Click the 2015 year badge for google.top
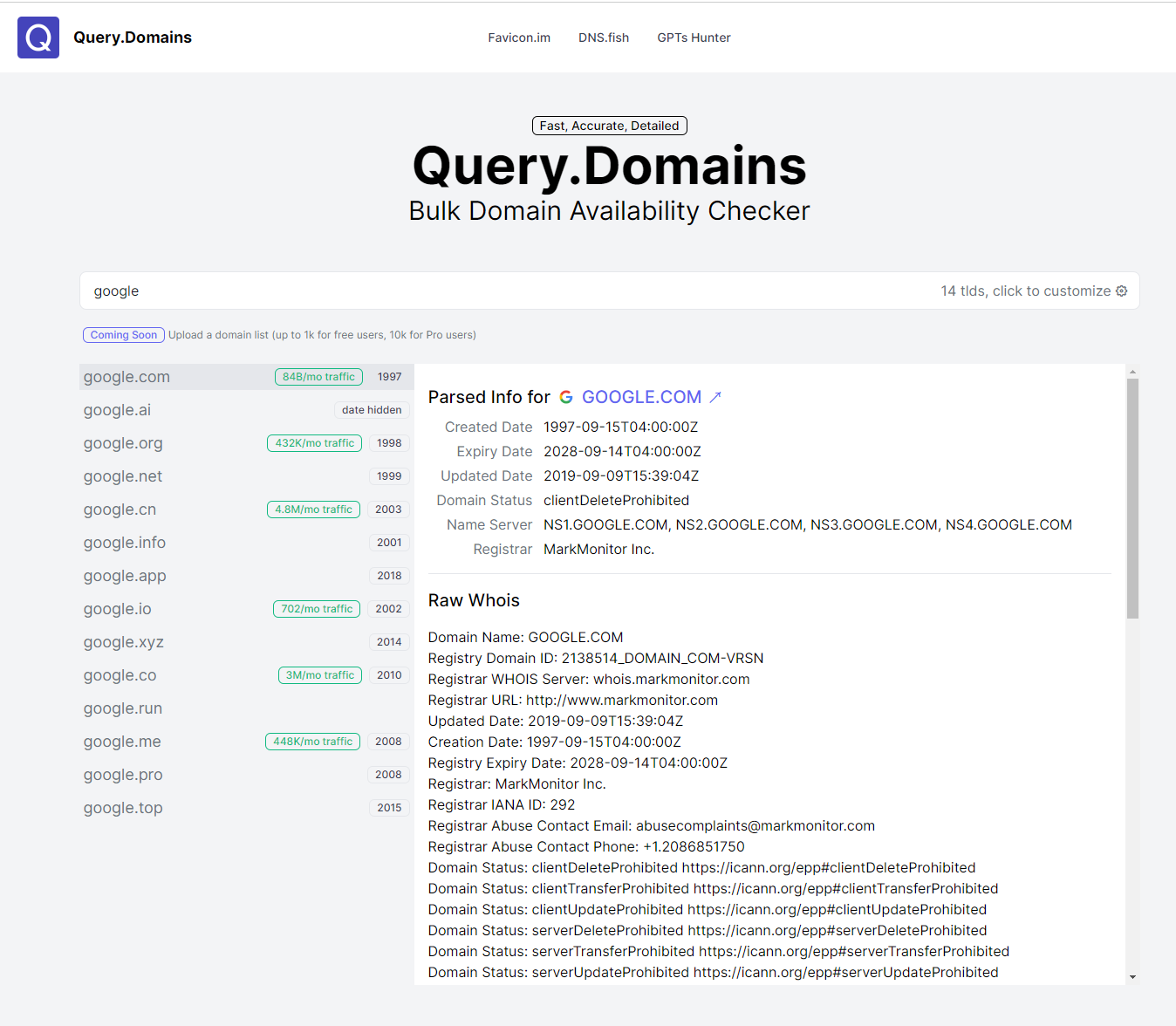This screenshot has height=1026, width=1176. click(389, 808)
